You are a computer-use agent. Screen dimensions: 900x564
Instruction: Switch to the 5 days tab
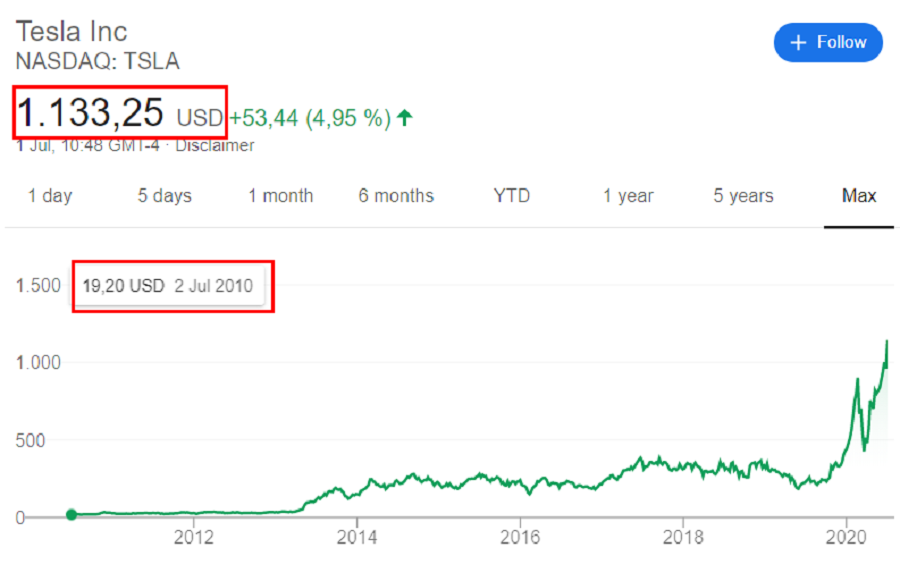point(165,196)
